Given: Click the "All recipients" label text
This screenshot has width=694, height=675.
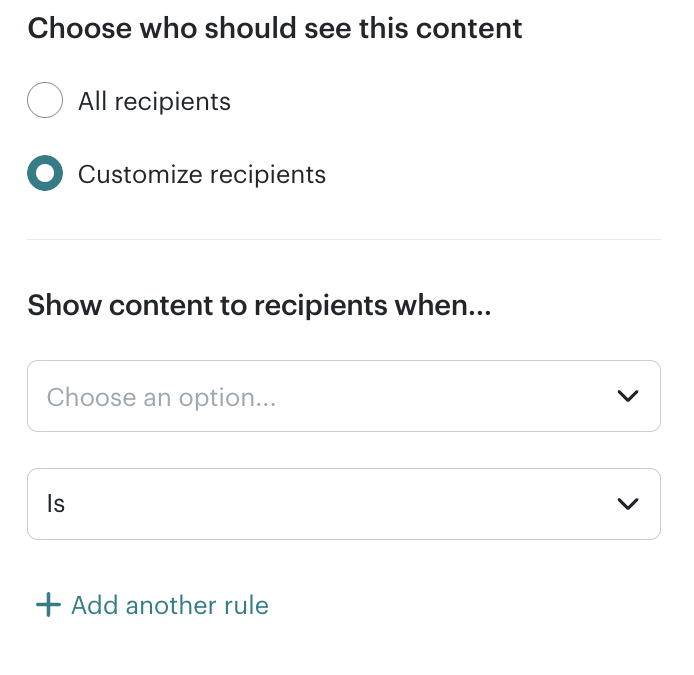Looking at the screenshot, I should [154, 101].
